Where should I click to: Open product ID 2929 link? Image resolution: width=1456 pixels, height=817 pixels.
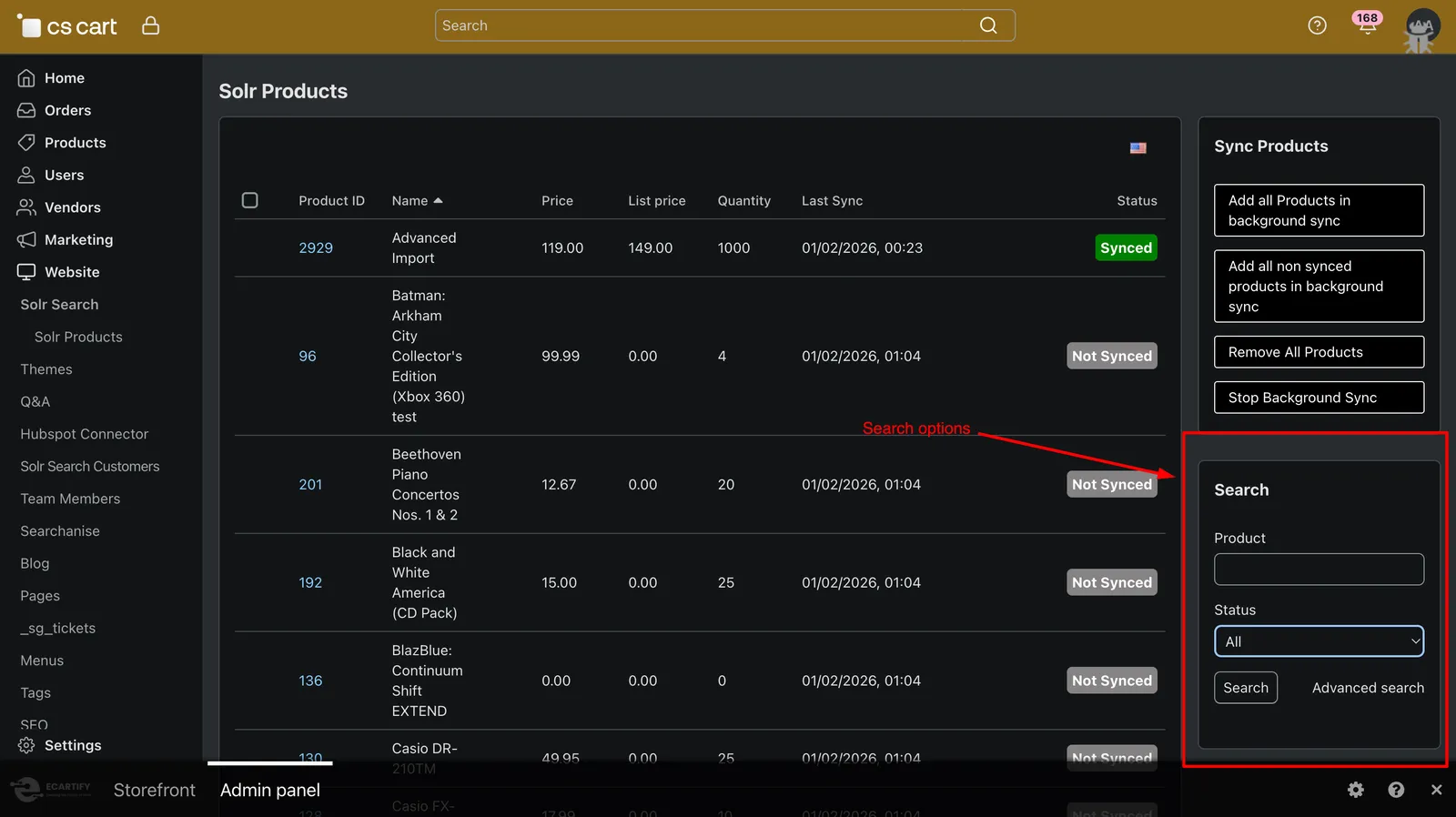pos(316,248)
